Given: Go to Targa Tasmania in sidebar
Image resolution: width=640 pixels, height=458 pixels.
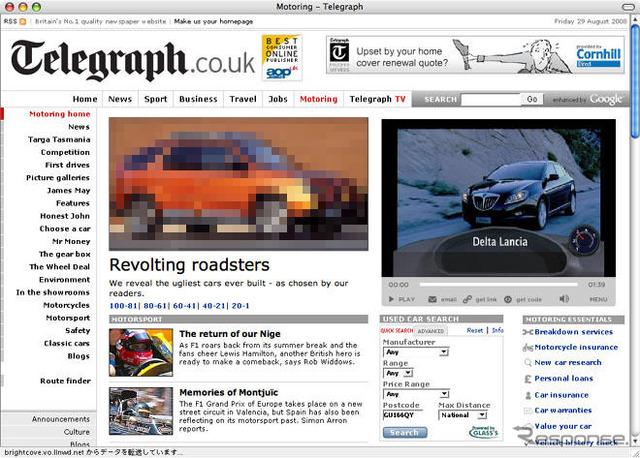Looking at the screenshot, I should (x=59, y=140).
